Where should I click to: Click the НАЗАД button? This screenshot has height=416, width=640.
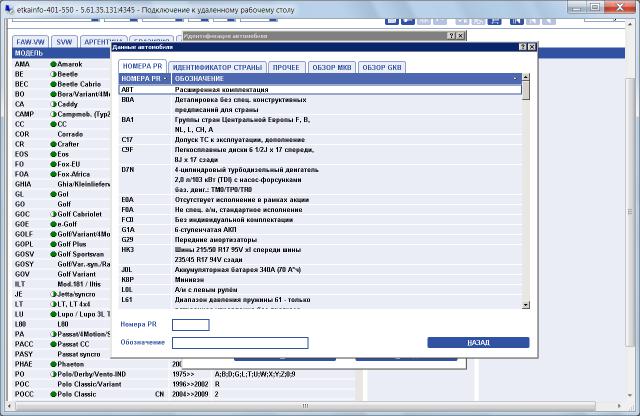[478, 343]
